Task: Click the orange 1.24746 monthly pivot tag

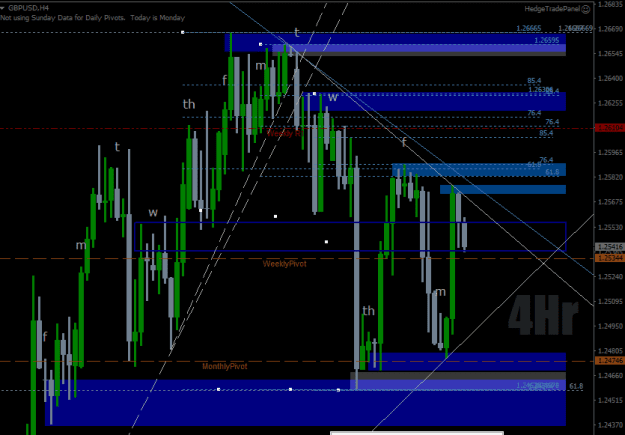Action: click(609, 361)
